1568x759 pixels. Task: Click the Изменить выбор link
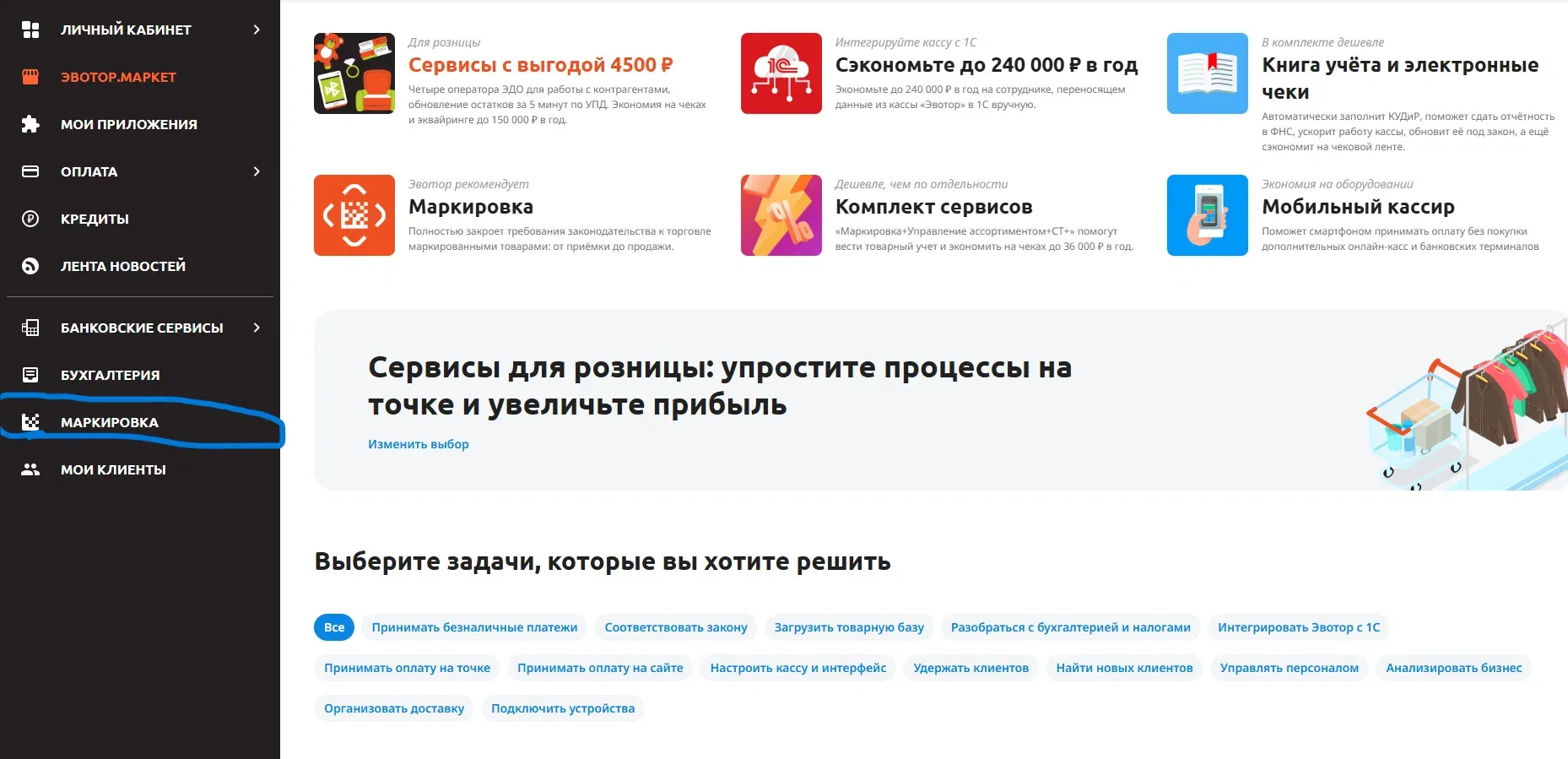(418, 444)
